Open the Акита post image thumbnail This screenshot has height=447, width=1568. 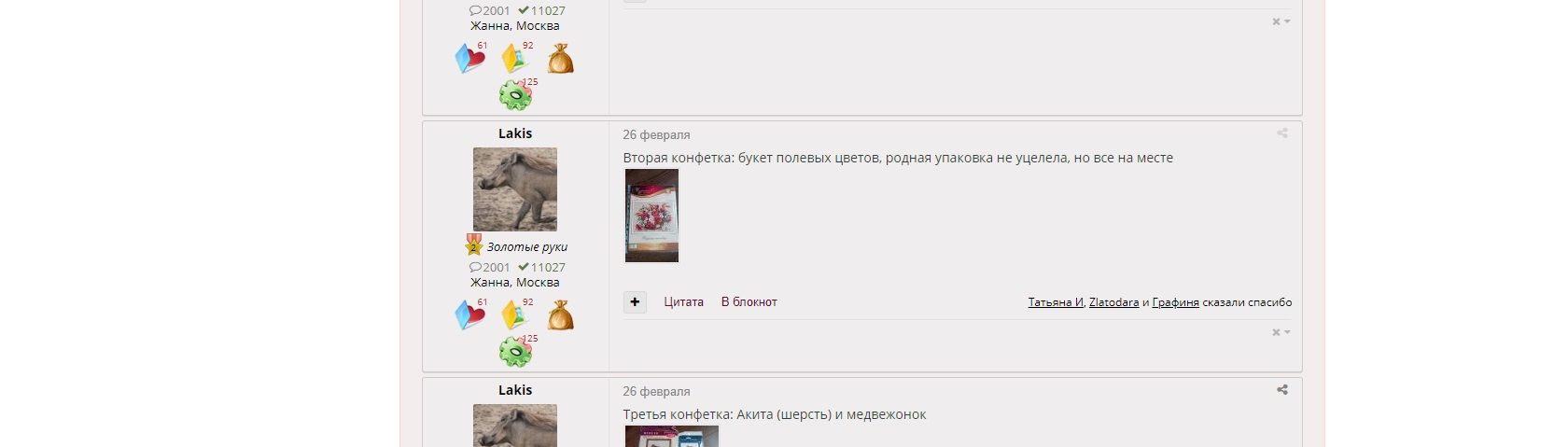point(672,436)
